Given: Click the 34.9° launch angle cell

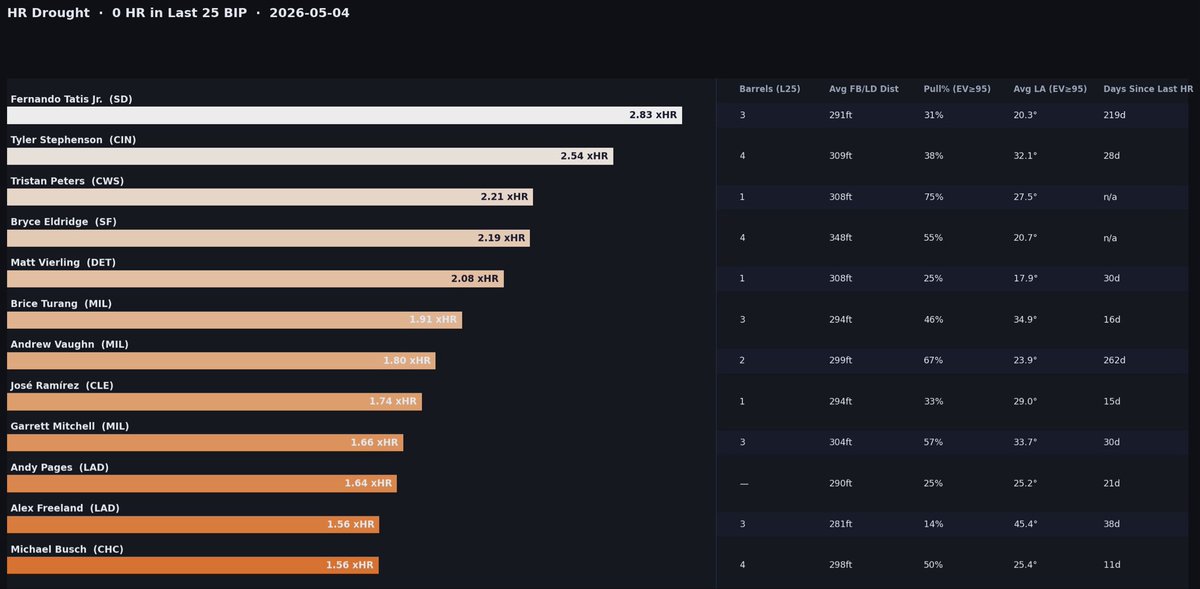Looking at the screenshot, I should pyautogui.click(x=1025, y=320).
